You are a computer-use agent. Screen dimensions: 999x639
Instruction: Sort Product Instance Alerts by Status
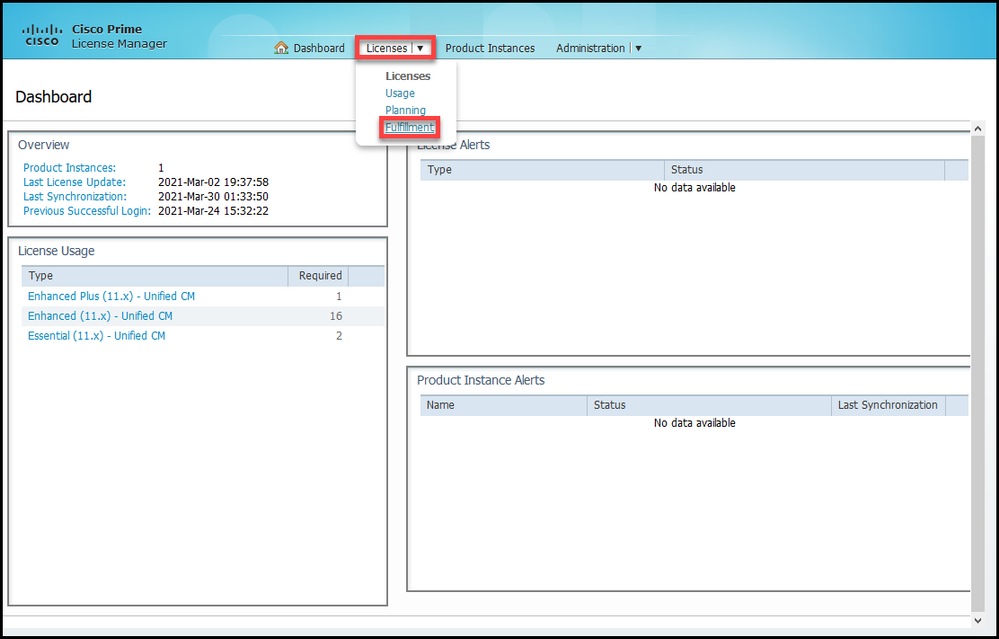click(709, 405)
